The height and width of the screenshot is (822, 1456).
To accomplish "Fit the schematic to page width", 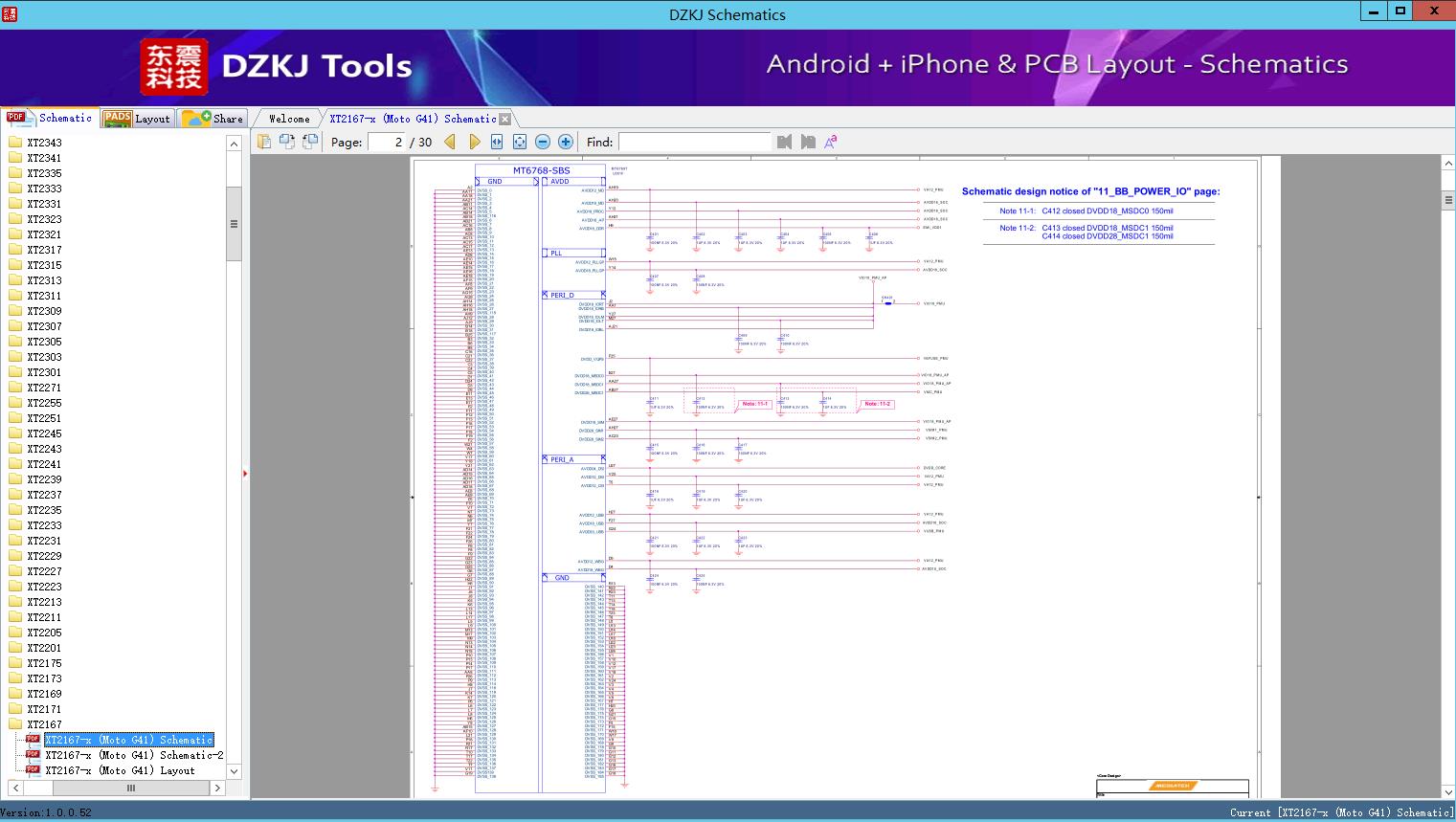I will pyautogui.click(x=497, y=142).
